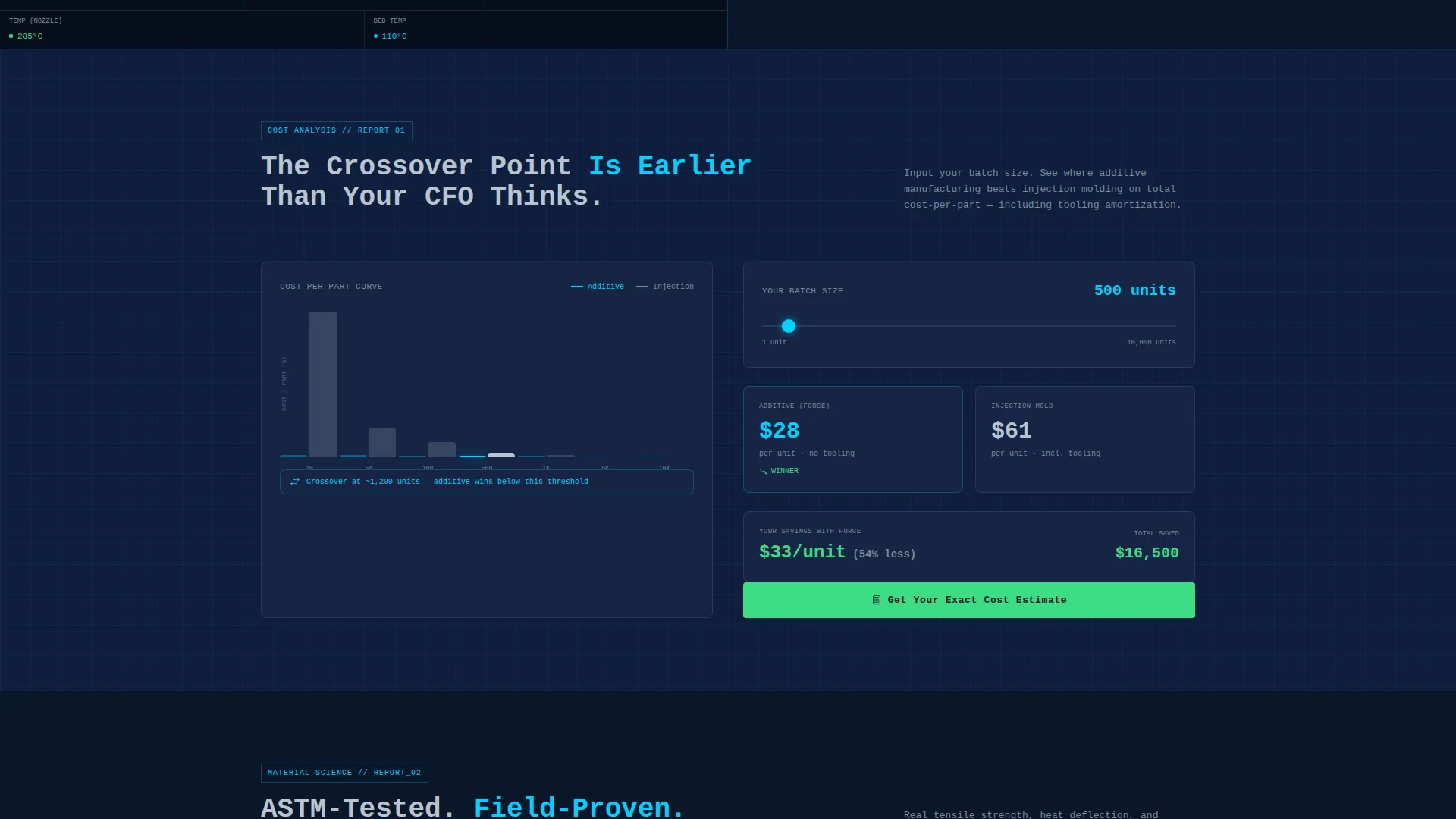Click the 'Field-Proven.' cyan heading text

tap(579, 807)
